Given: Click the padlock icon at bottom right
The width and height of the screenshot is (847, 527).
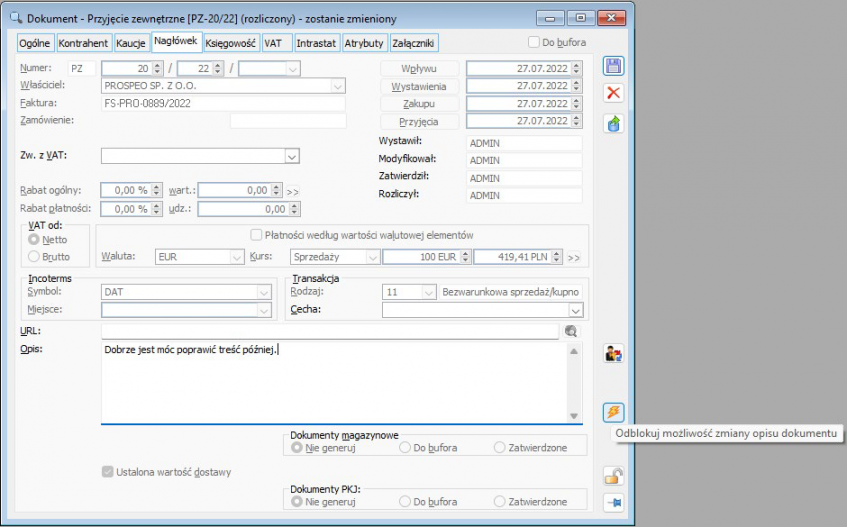Looking at the screenshot, I should (613, 476).
